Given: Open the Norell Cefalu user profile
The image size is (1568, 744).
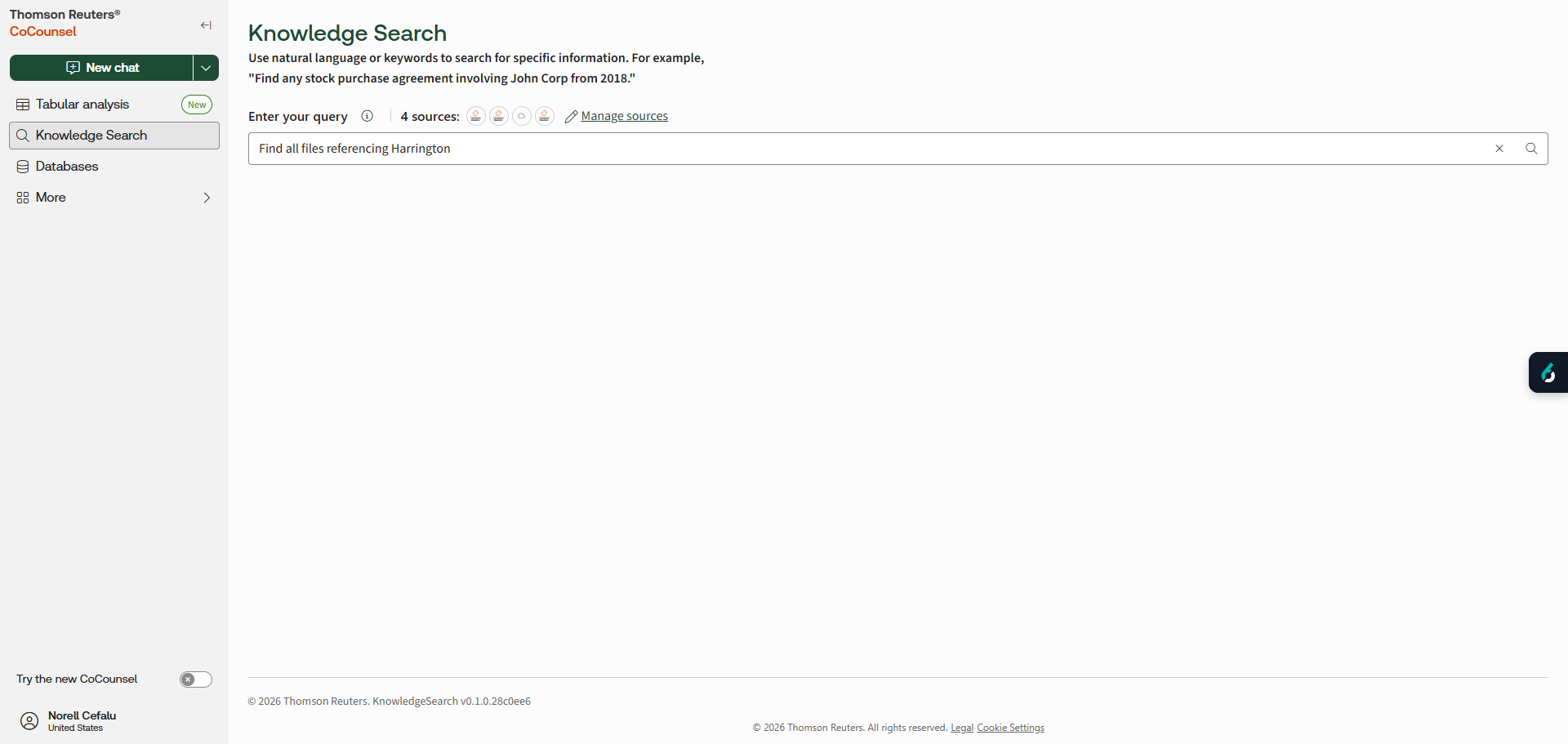Looking at the screenshot, I should point(69,721).
